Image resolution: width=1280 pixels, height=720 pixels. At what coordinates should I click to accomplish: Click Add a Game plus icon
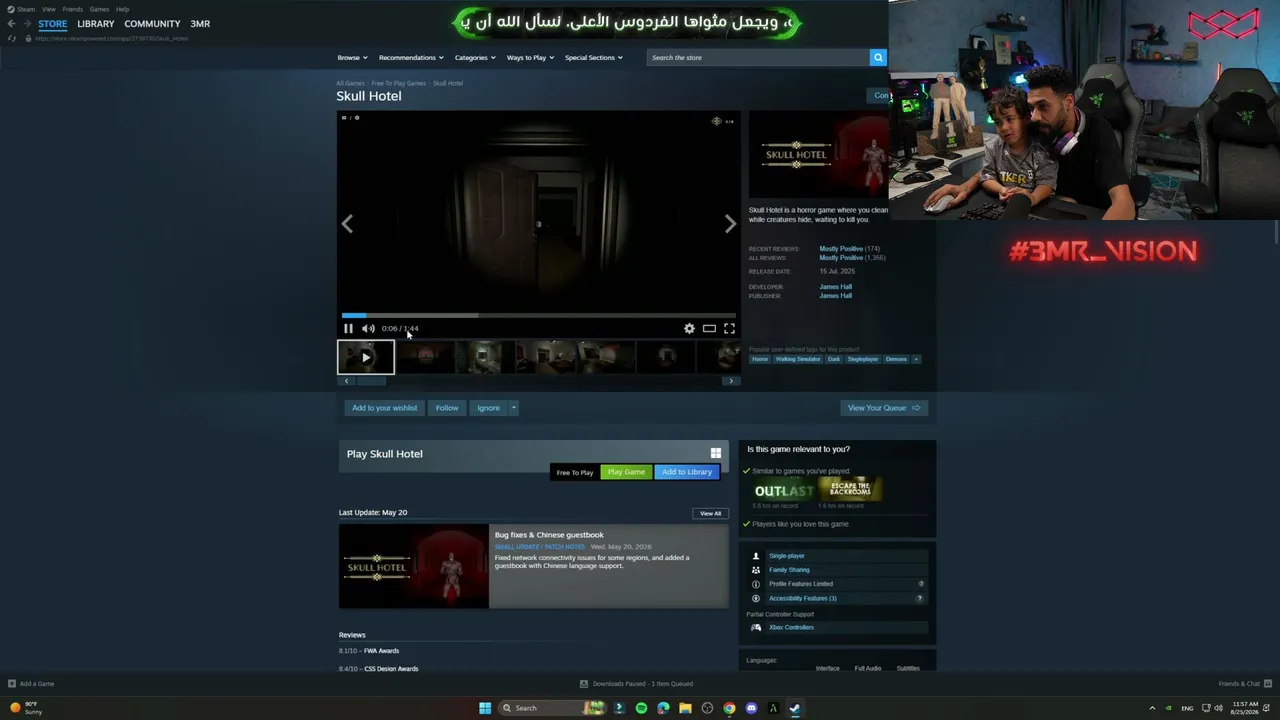(12, 684)
